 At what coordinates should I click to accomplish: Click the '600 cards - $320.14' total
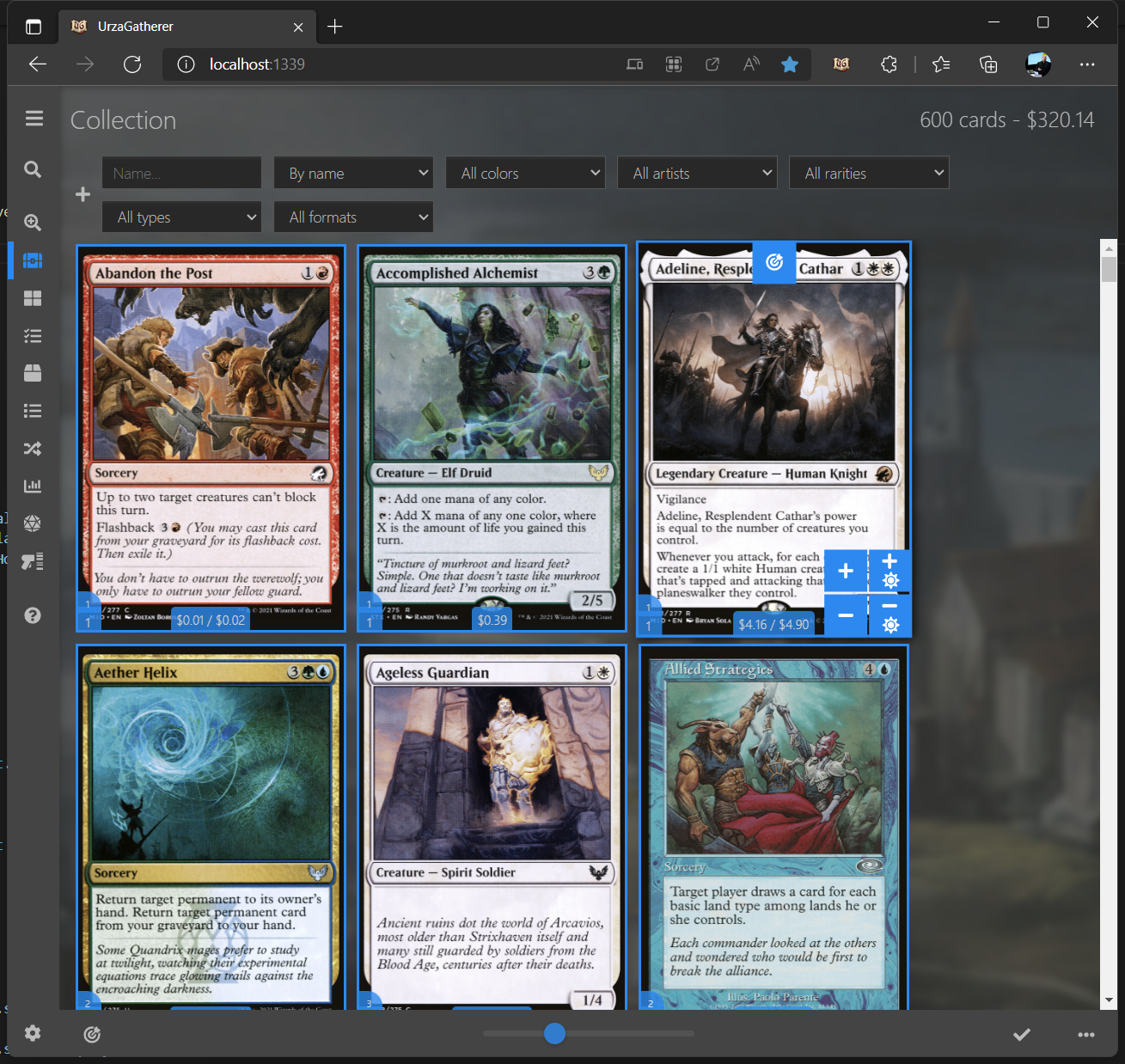[x=1006, y=119]
